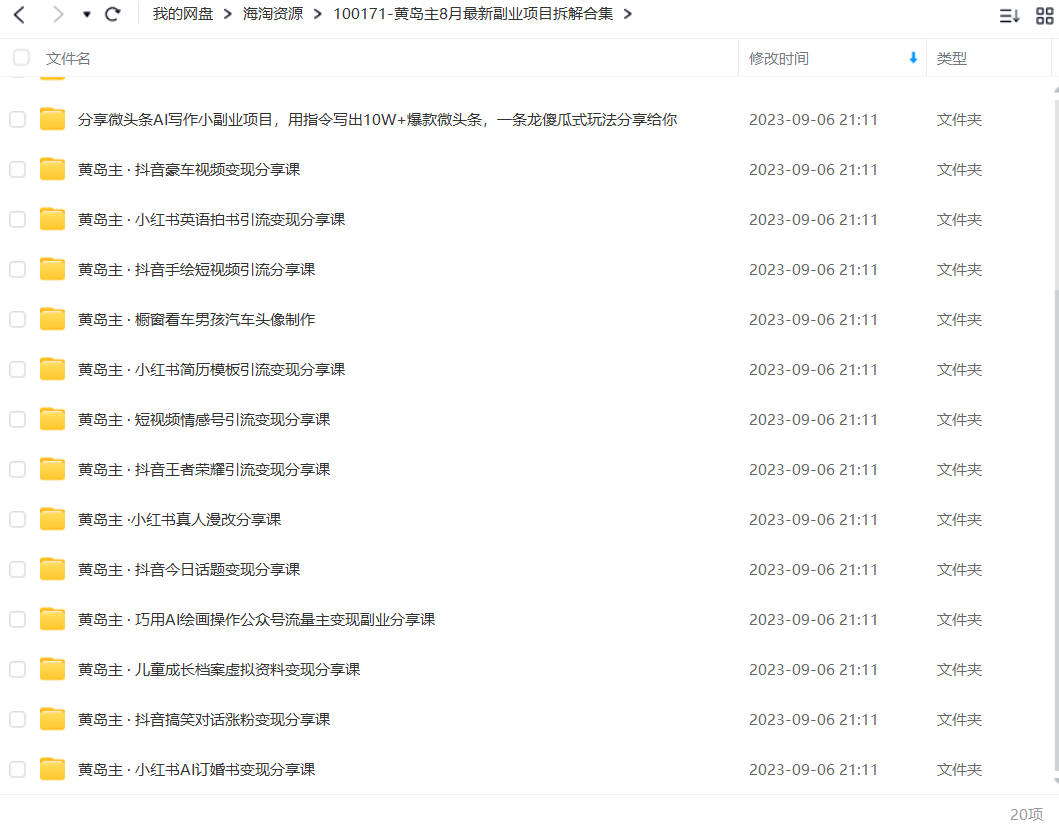
Task: Navigate to the 海淘资源 breadcrumb
Action: (273, 14)
